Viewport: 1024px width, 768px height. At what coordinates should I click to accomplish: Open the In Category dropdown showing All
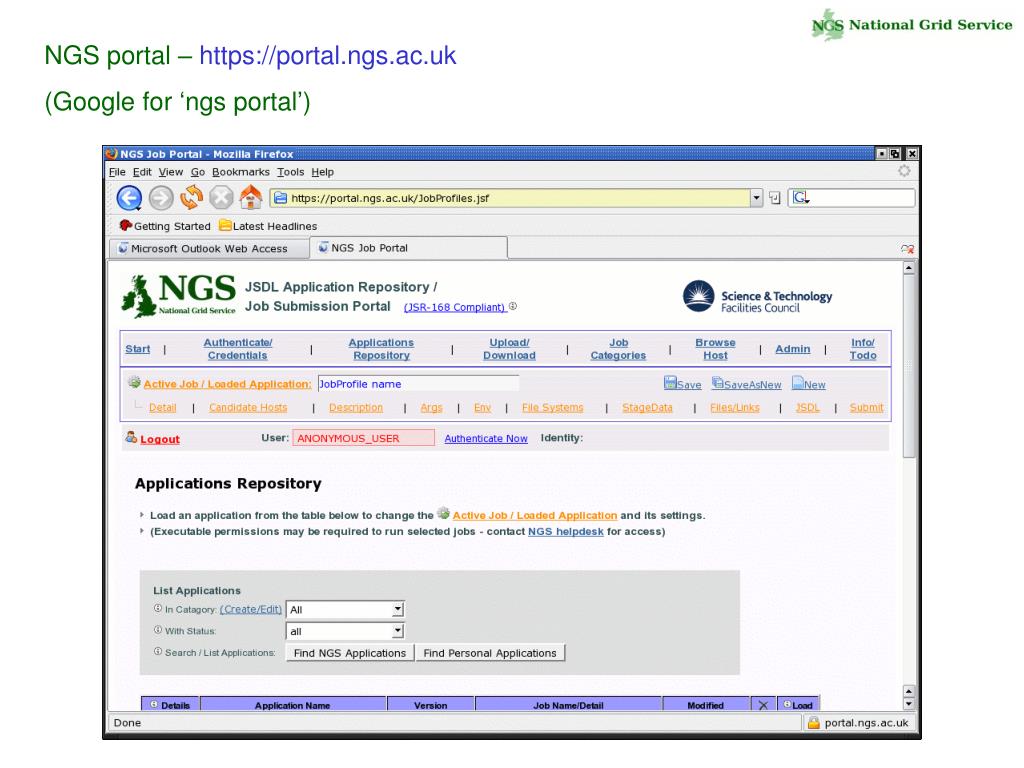pyautogui.click(x=345, y=609)
